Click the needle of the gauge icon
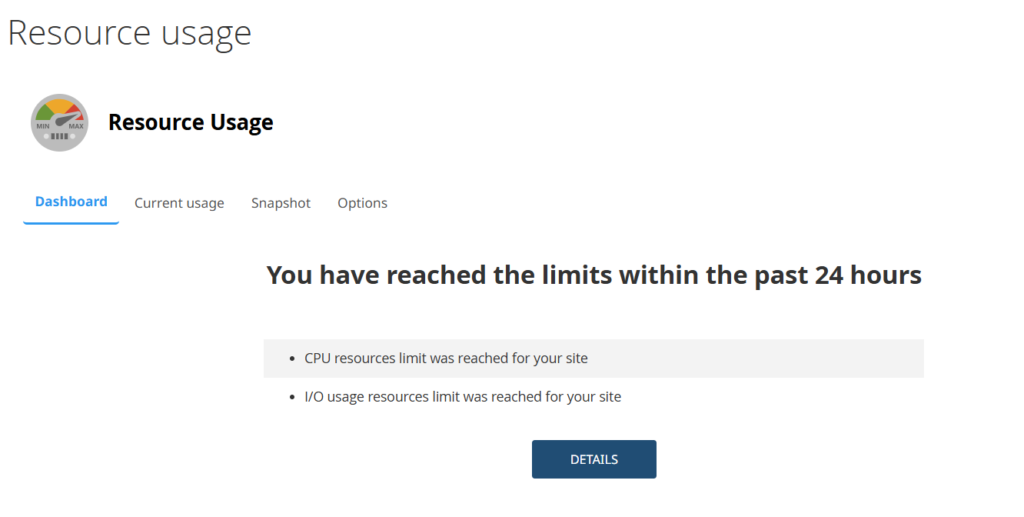The height and width of the screenshot is (517, 1024). pos(65,120)
